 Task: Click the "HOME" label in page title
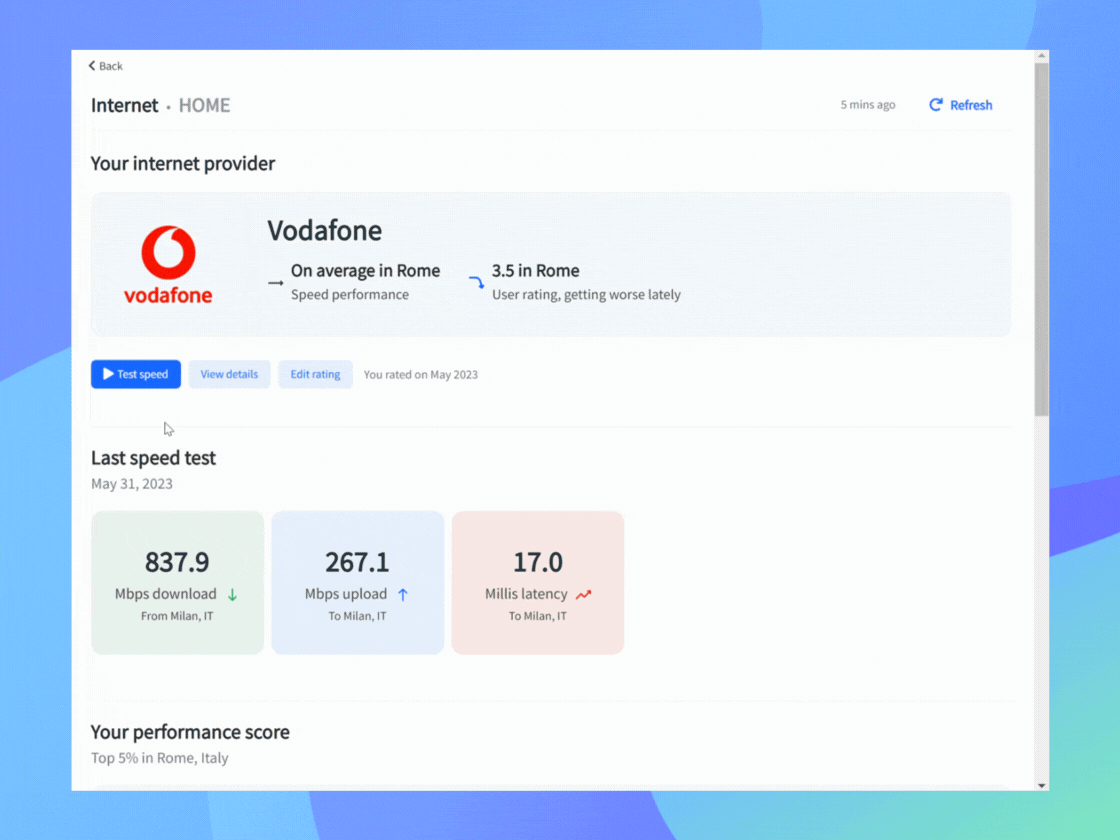click(x=204, y=106)
